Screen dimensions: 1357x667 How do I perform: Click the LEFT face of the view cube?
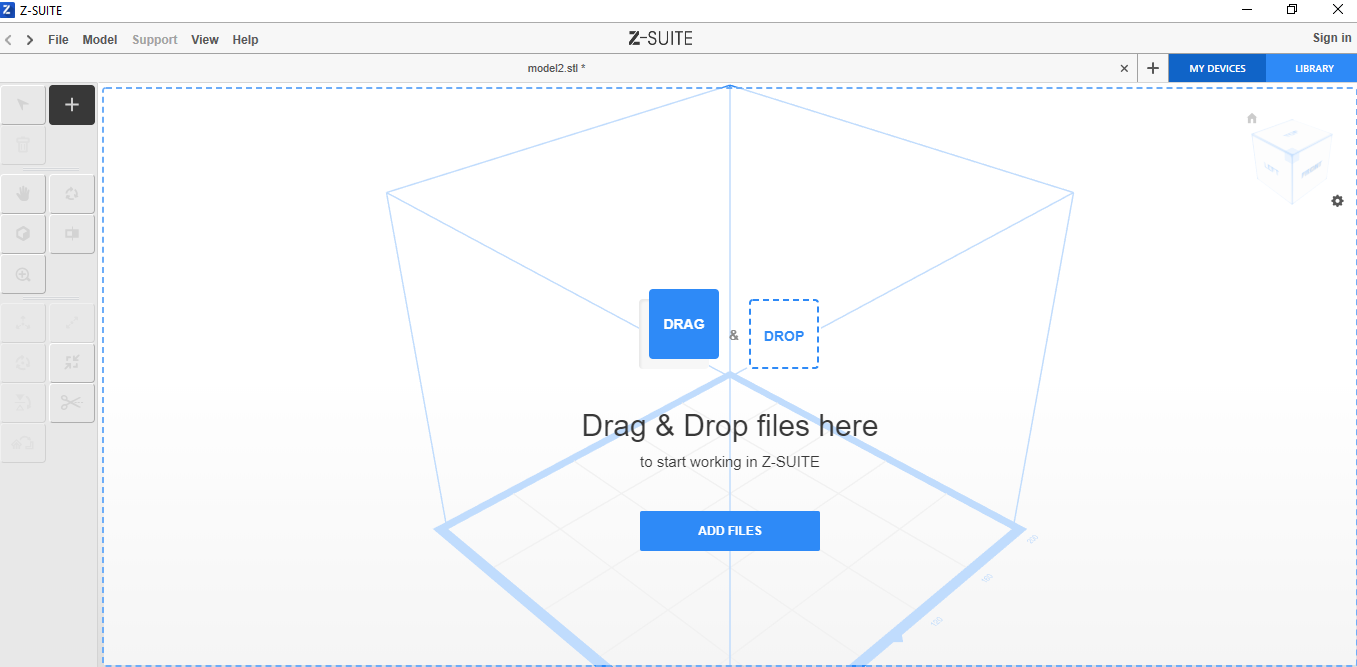coord(1270,167)
